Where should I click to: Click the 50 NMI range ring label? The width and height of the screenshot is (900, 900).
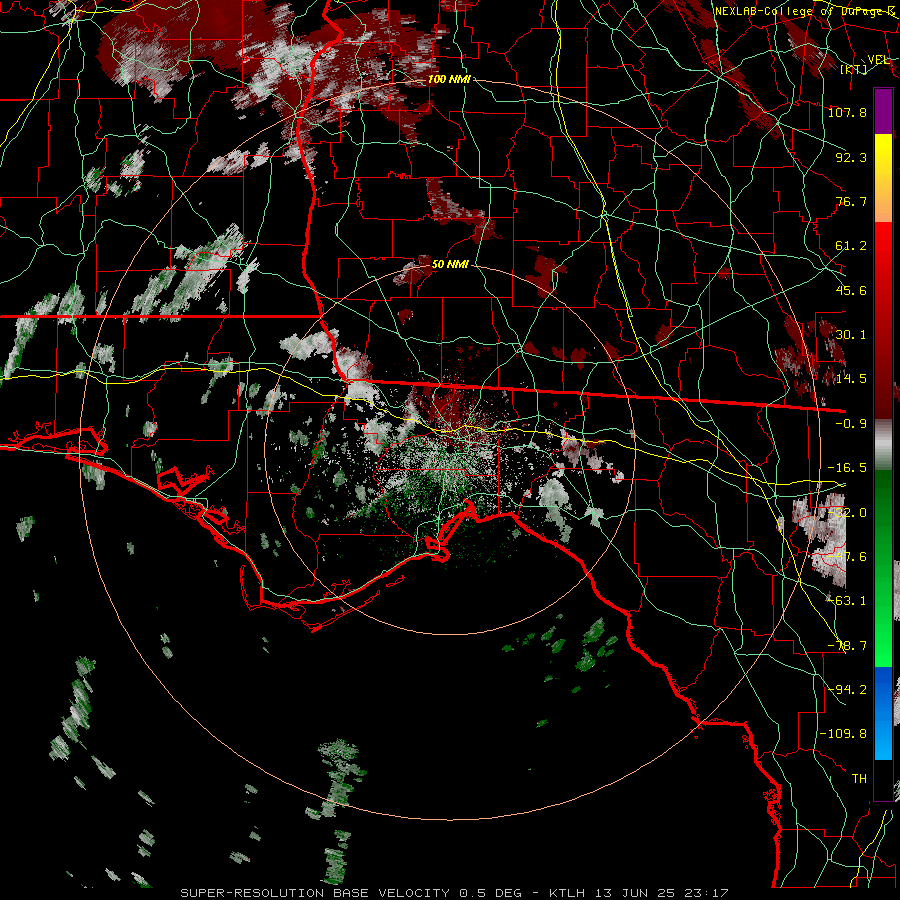tap(450, 264)
